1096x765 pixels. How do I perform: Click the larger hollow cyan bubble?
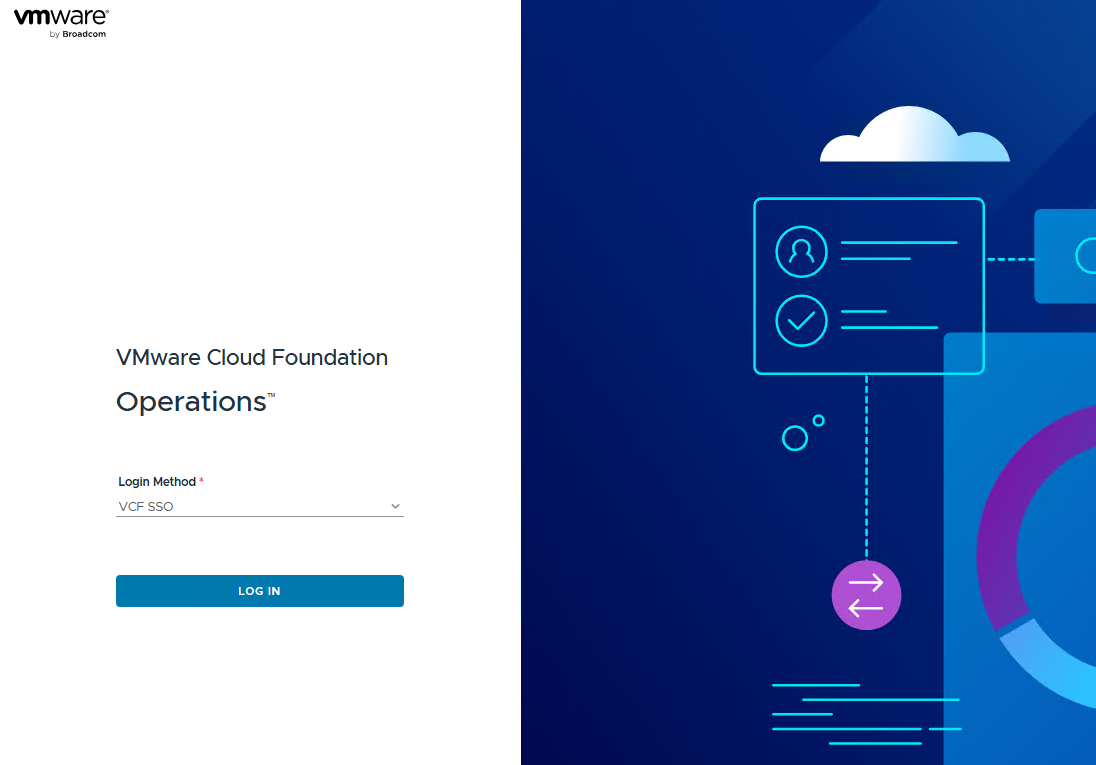click(794, 438)
